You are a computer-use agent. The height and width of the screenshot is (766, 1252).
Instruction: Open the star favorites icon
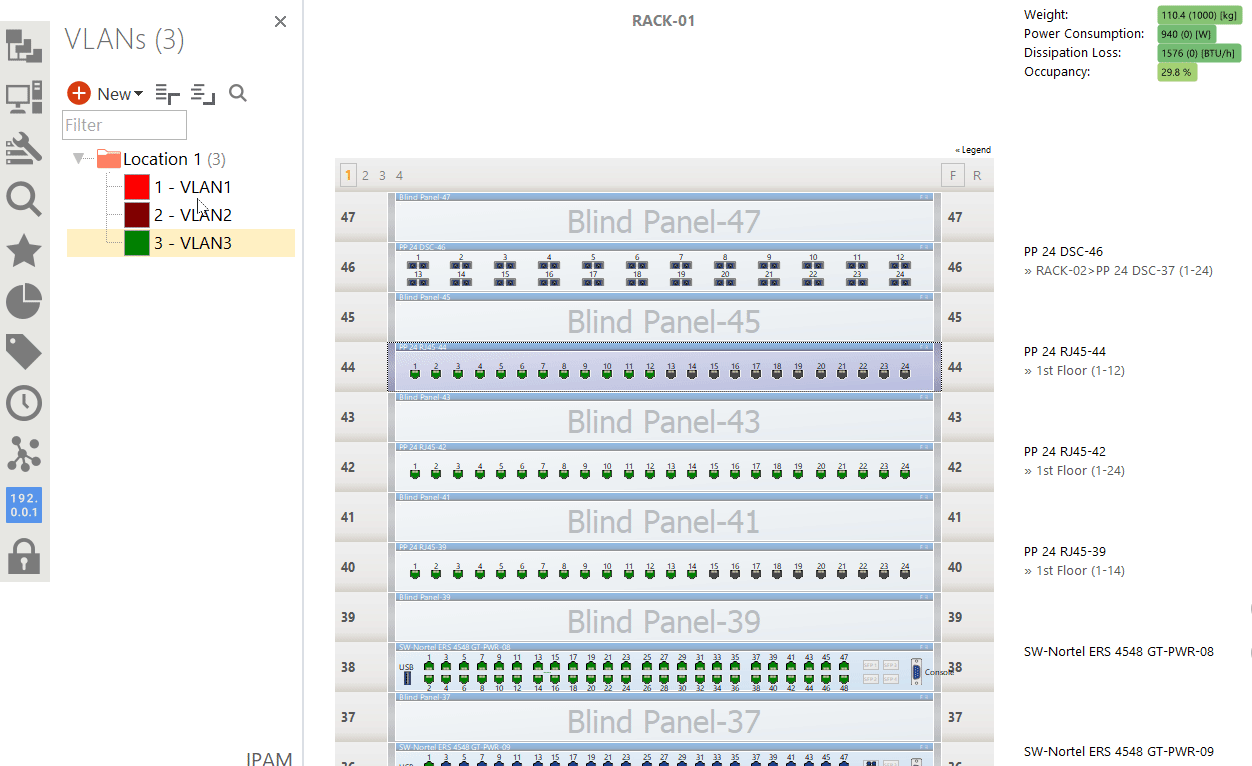coord(24,251)
